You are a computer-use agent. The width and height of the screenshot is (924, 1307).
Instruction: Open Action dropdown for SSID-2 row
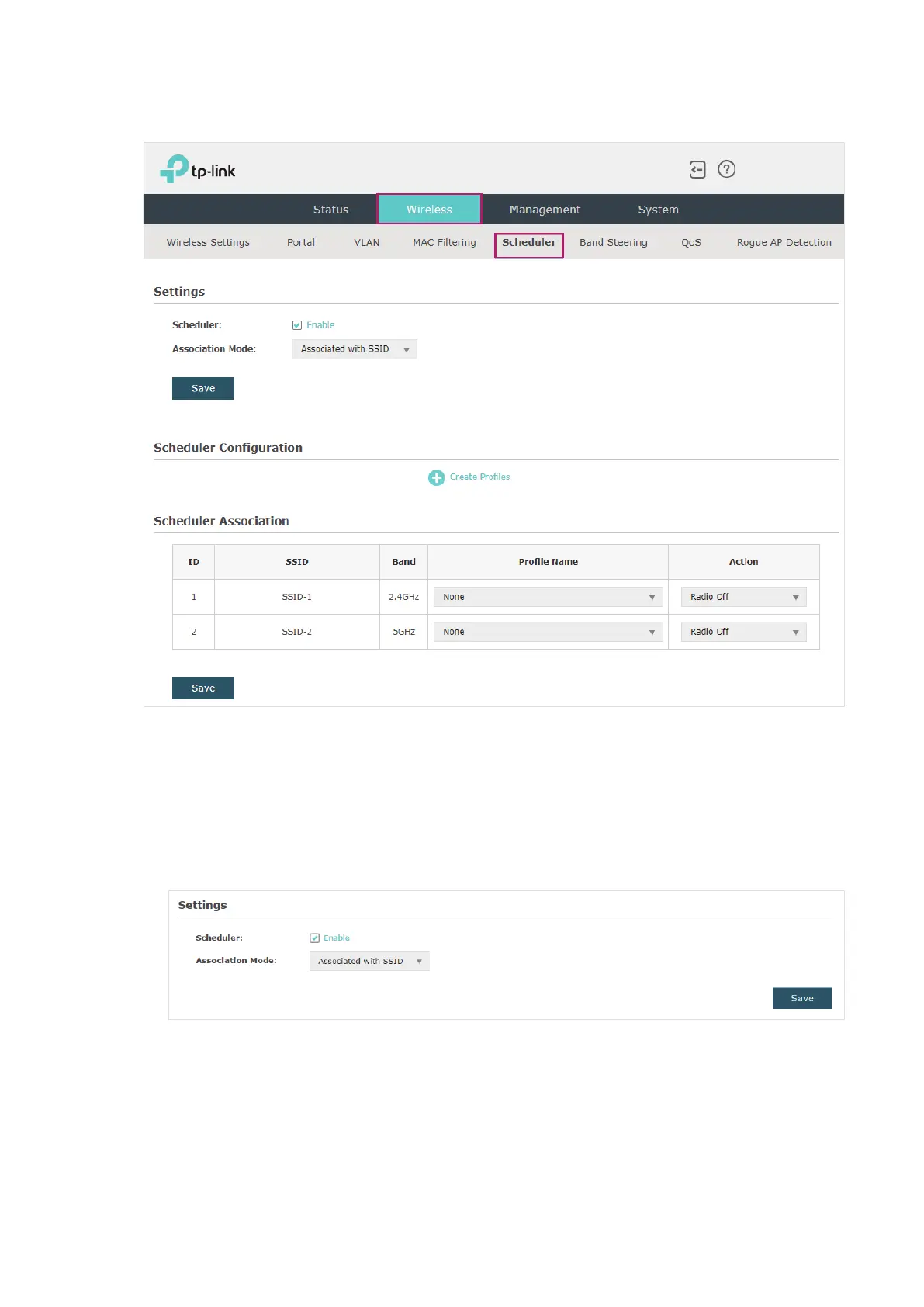(744, 632)
